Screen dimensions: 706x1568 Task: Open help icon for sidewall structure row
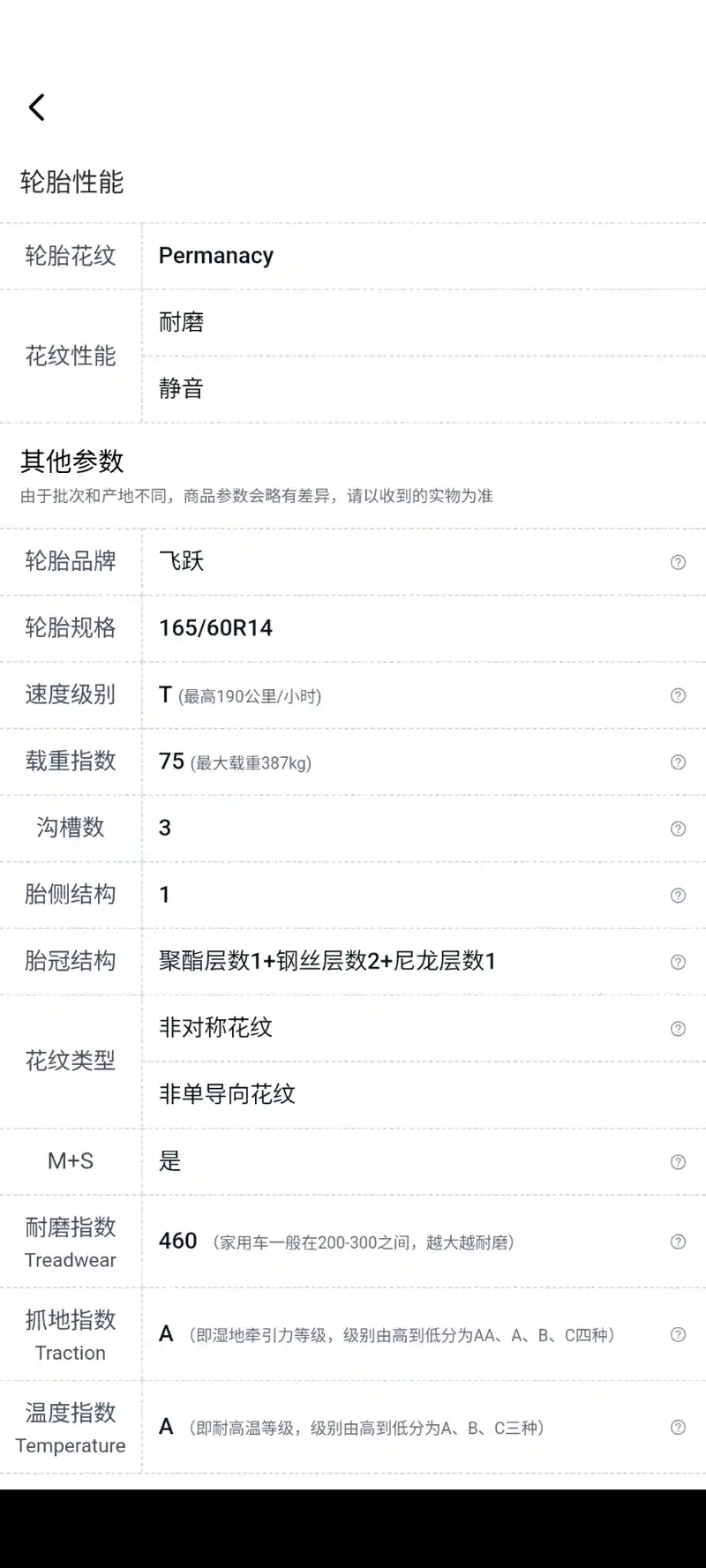point(678,896)
